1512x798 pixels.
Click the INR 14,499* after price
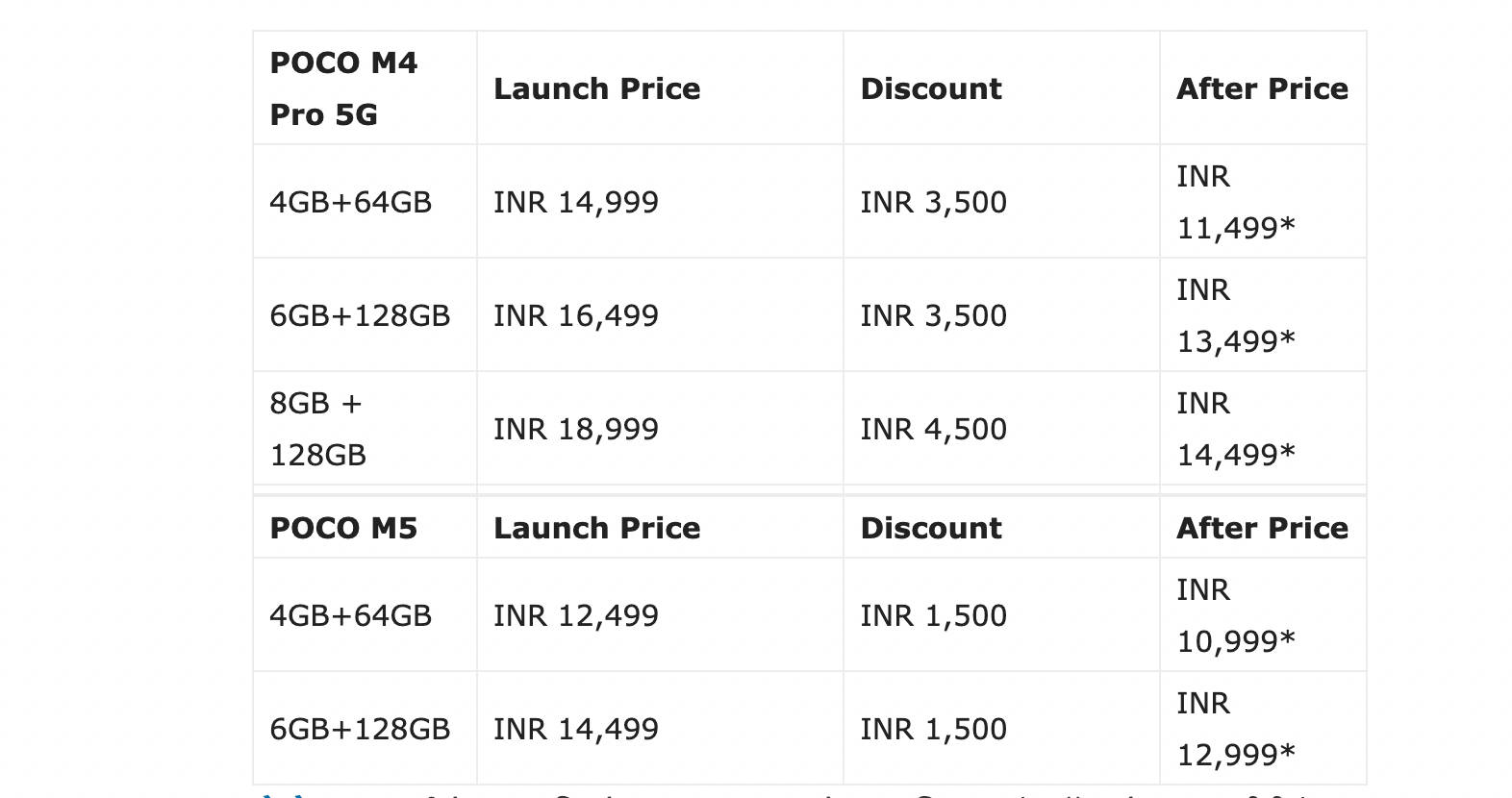pyautogui.click(x=1236, y=429)
